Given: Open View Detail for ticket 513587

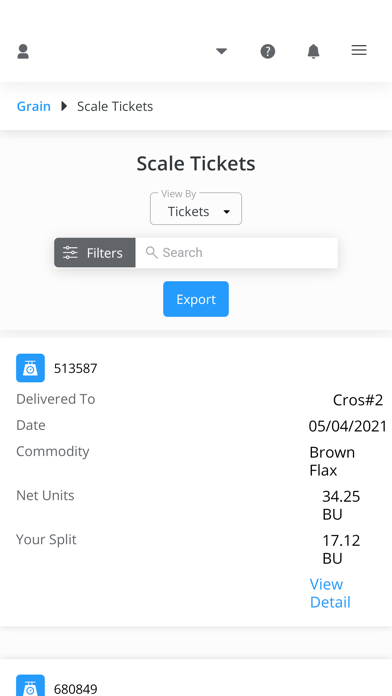Looking at the screenshot, I should 330,593.
